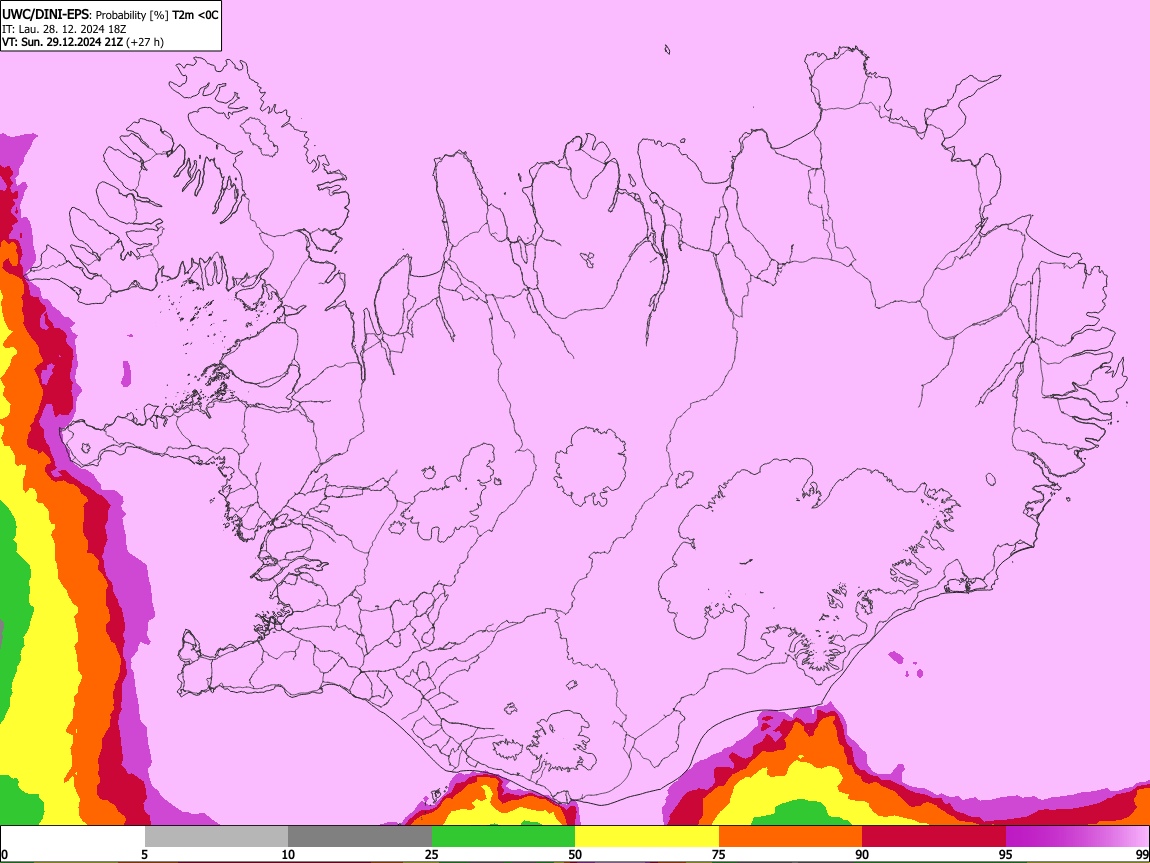Click the 'VT: Sun. 29.12.2024 21Z' line
This screenshot has width=1150, height=863.
point(62,42)
